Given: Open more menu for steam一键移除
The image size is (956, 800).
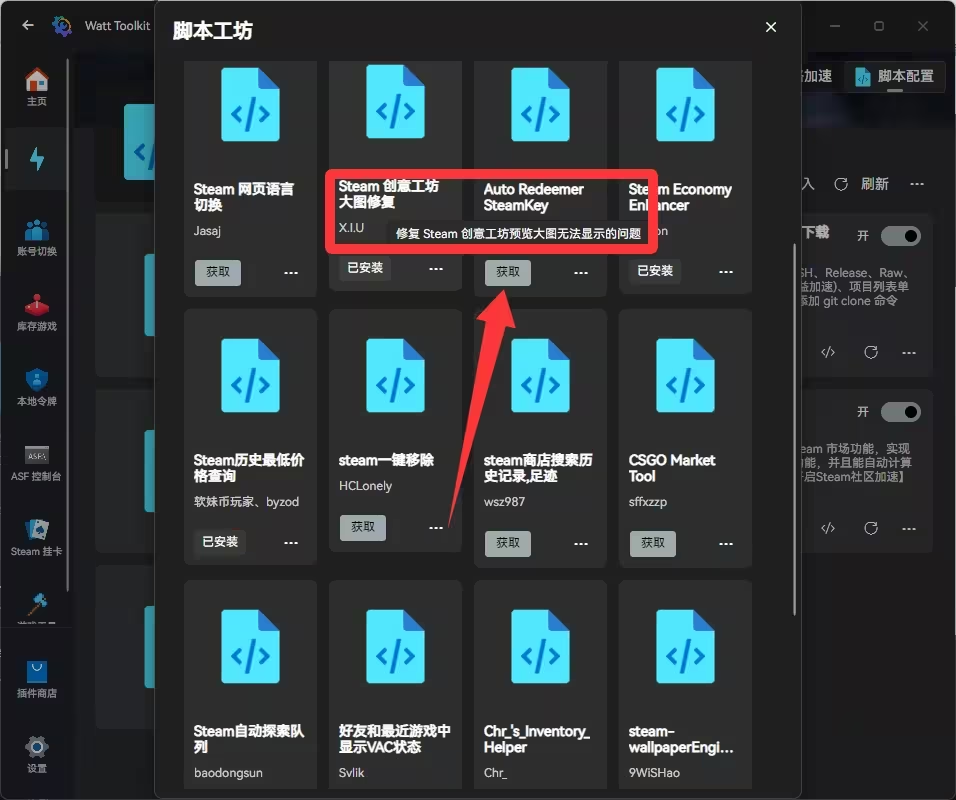Looking at the screenshot, I should coord(435,528).
